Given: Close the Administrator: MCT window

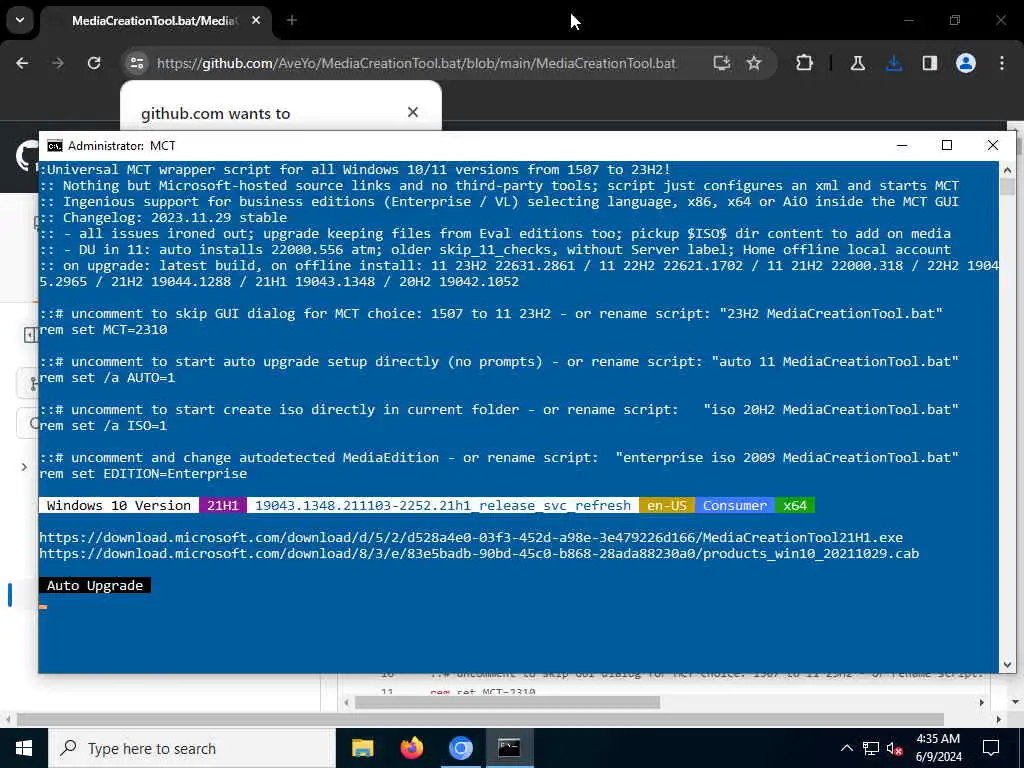Looking at the screenshot, I should pos(993,146).
